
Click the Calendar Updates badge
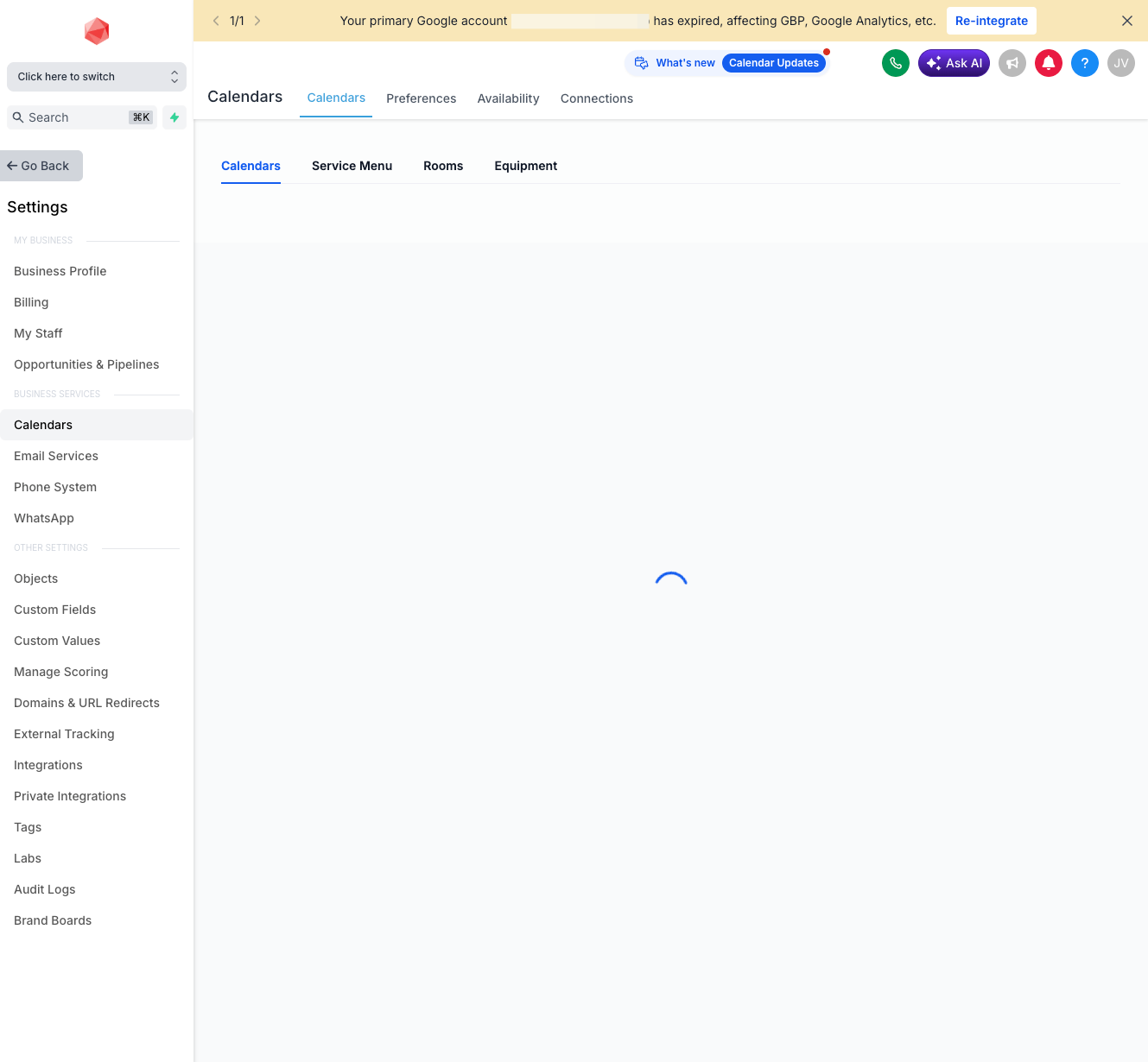click(x=774, y=63)
